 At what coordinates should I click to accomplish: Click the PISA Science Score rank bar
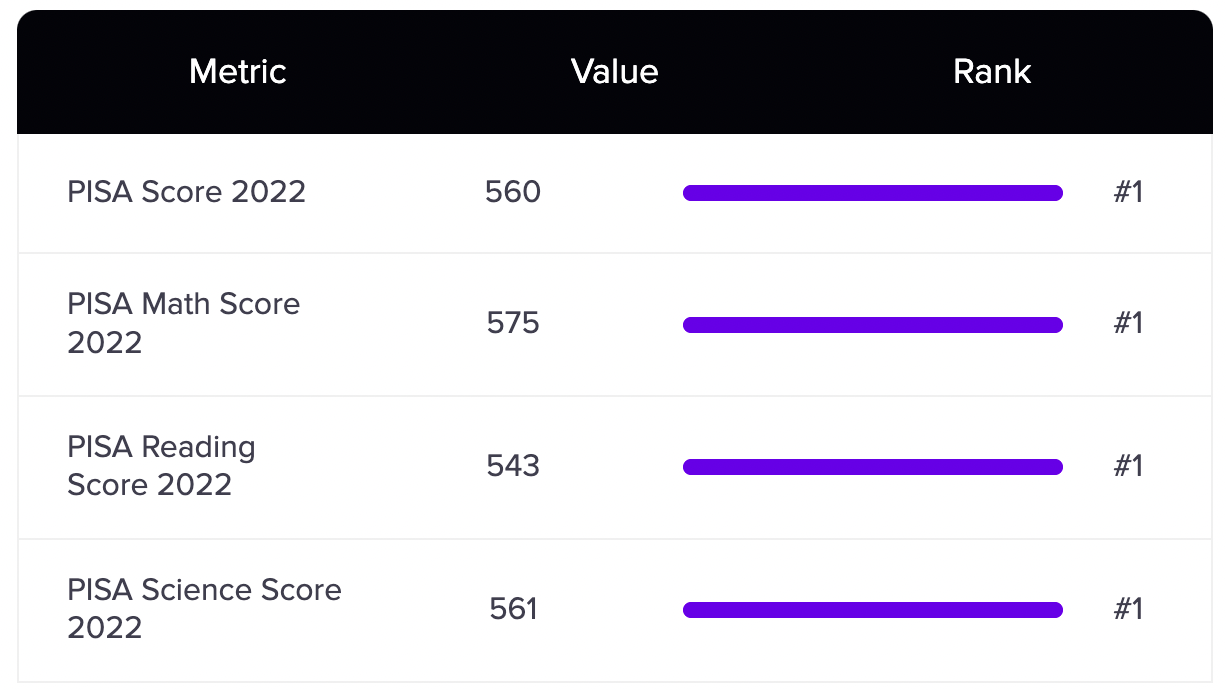[x=873, y=610]
